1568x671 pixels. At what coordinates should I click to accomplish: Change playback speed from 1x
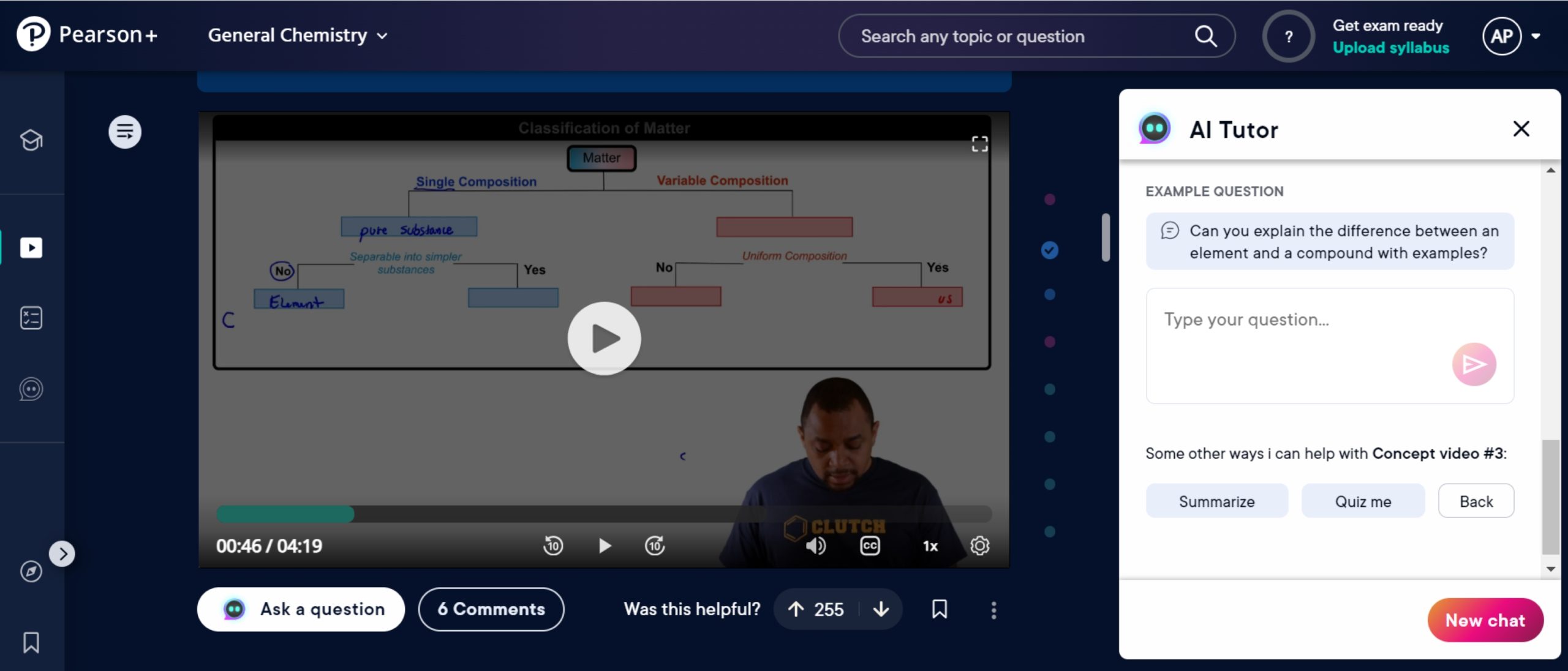click(930, 545)
